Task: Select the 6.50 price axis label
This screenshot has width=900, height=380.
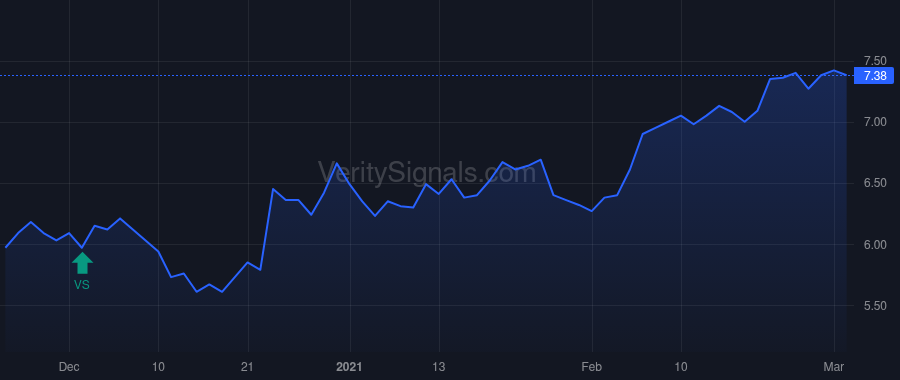Action: [875, 183]
